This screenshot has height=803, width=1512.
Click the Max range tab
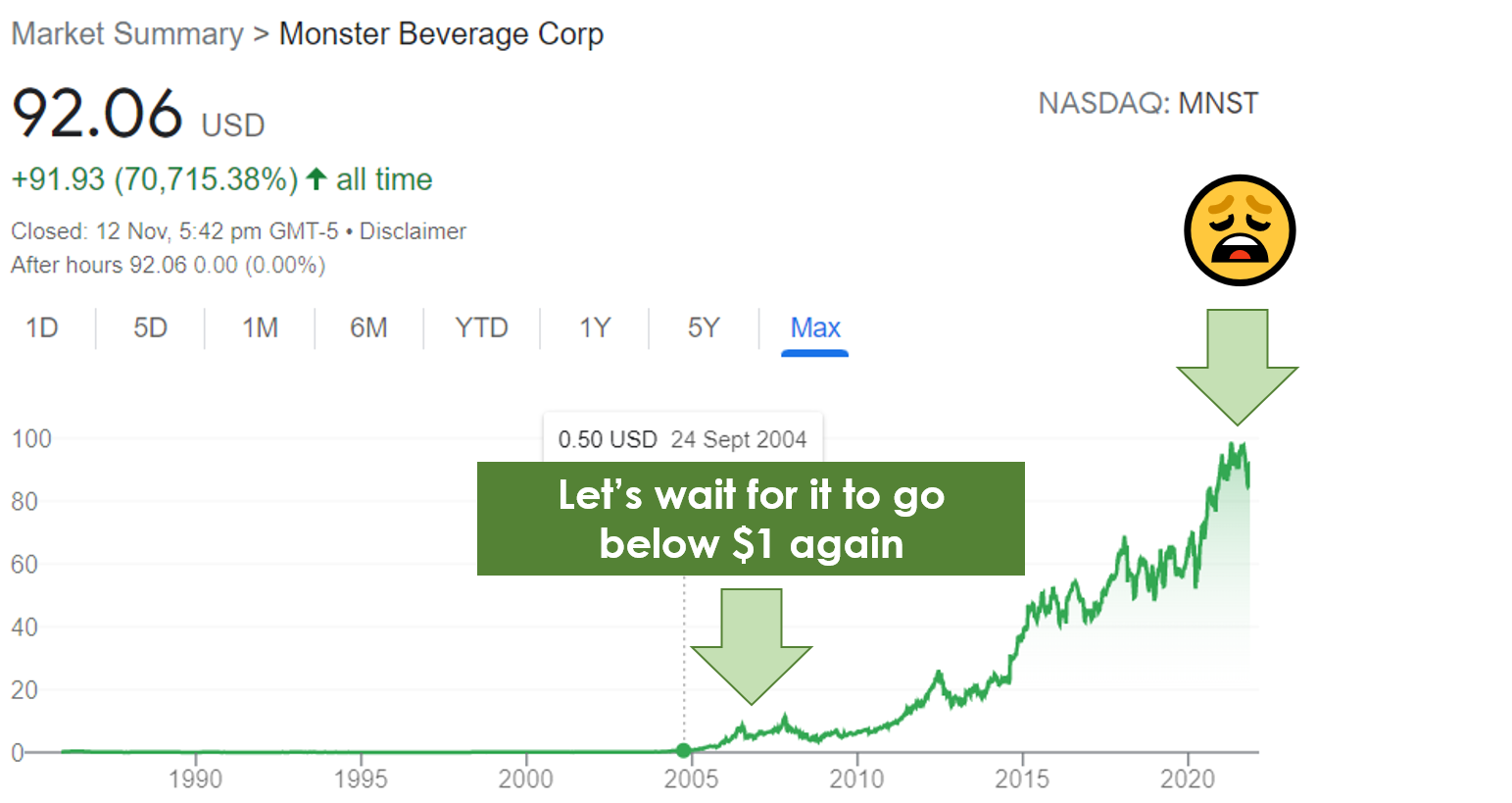click(x=815, y=327)
